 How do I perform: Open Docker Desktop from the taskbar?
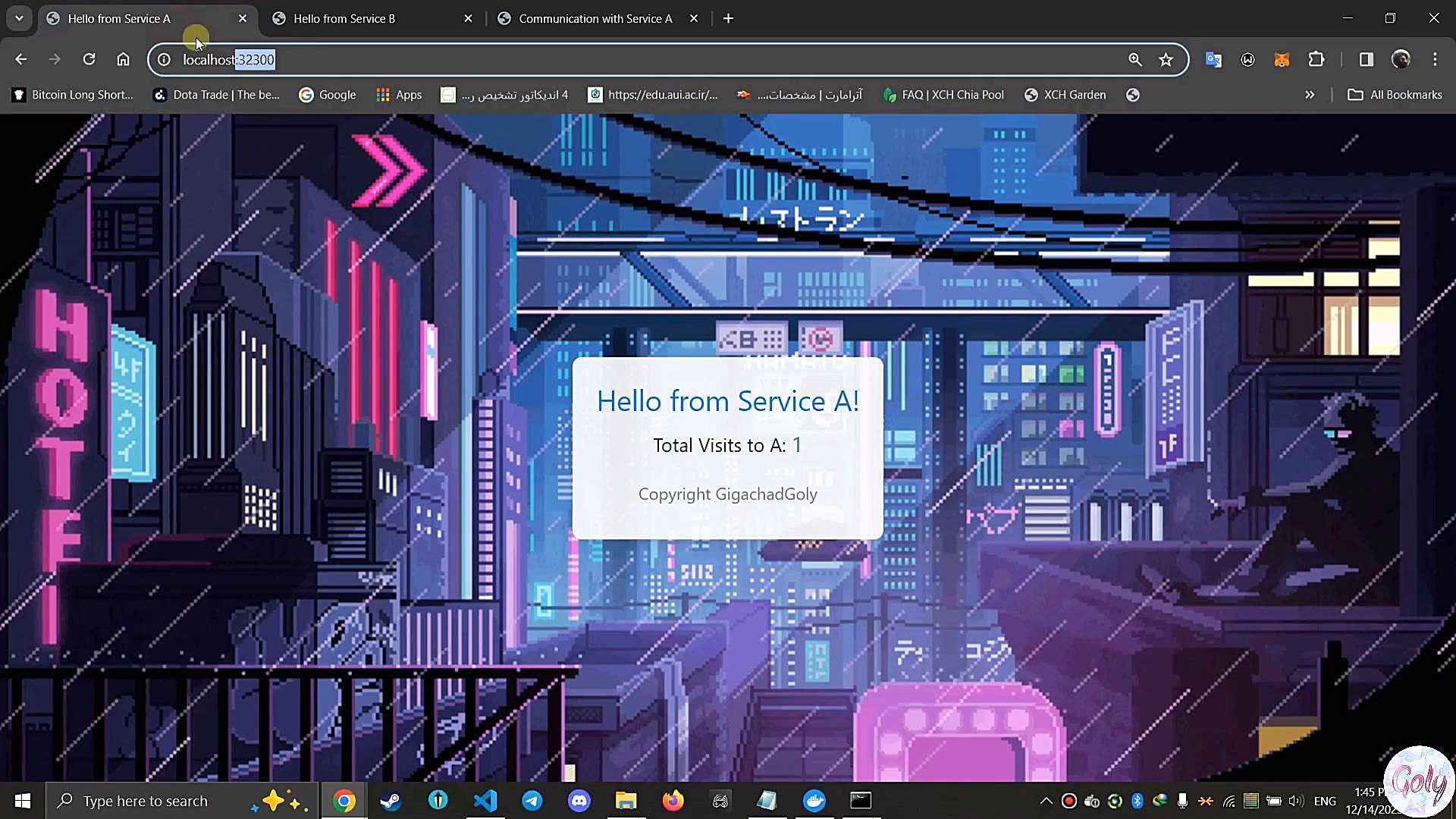(x=814, y=801)
